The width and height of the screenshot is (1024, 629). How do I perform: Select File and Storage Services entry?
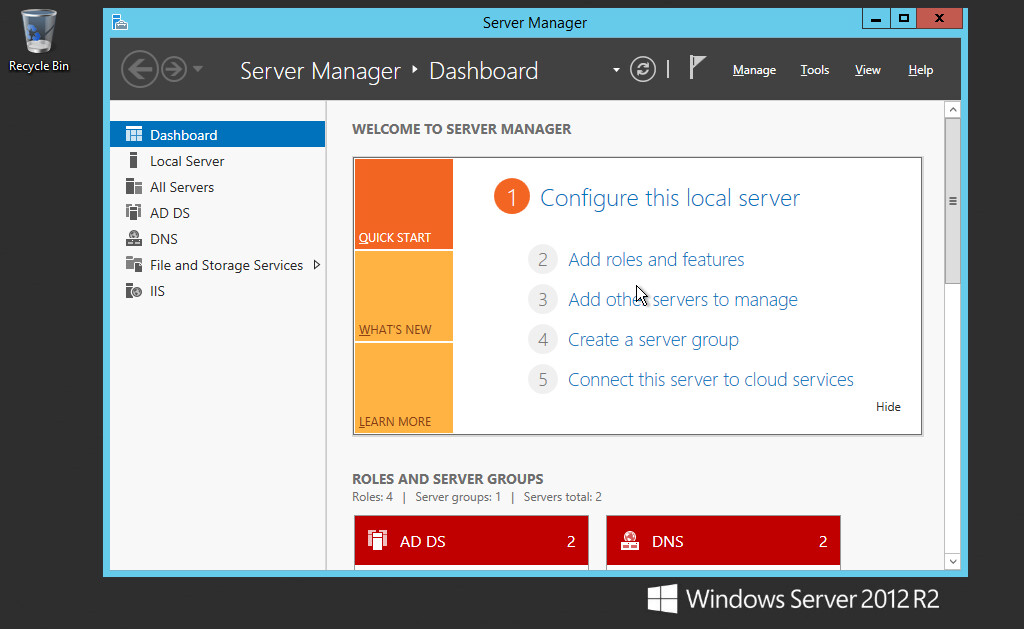(217, 265)
